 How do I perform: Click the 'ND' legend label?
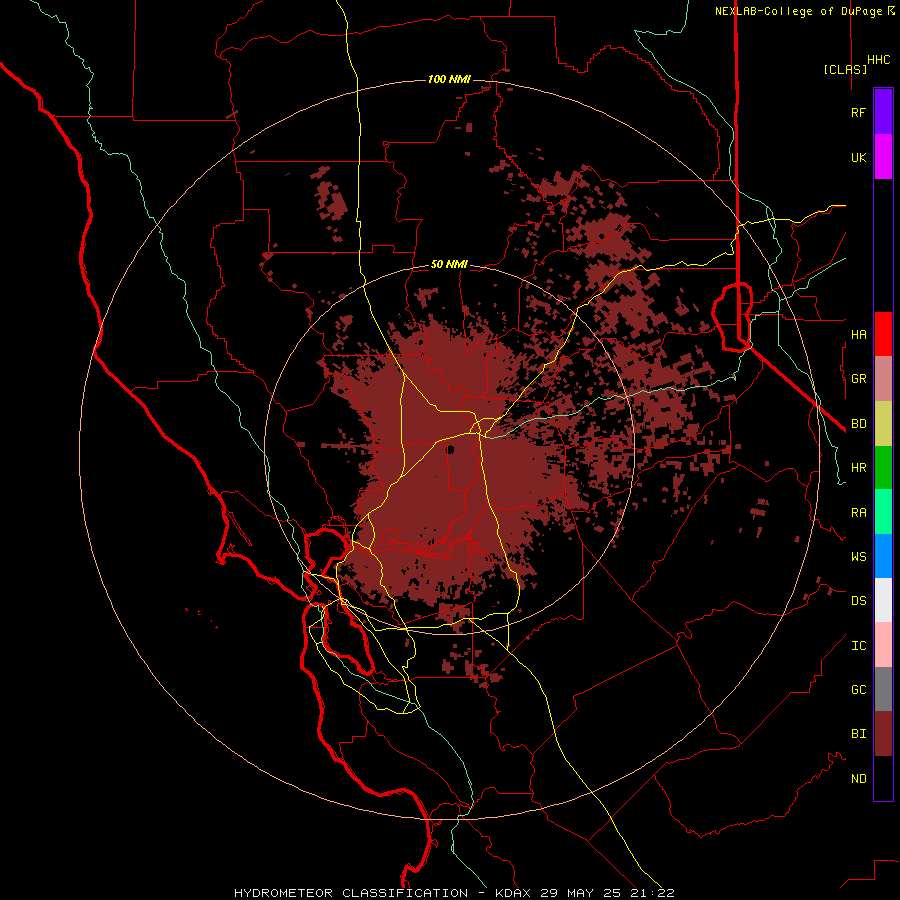[x=858, y=779]
